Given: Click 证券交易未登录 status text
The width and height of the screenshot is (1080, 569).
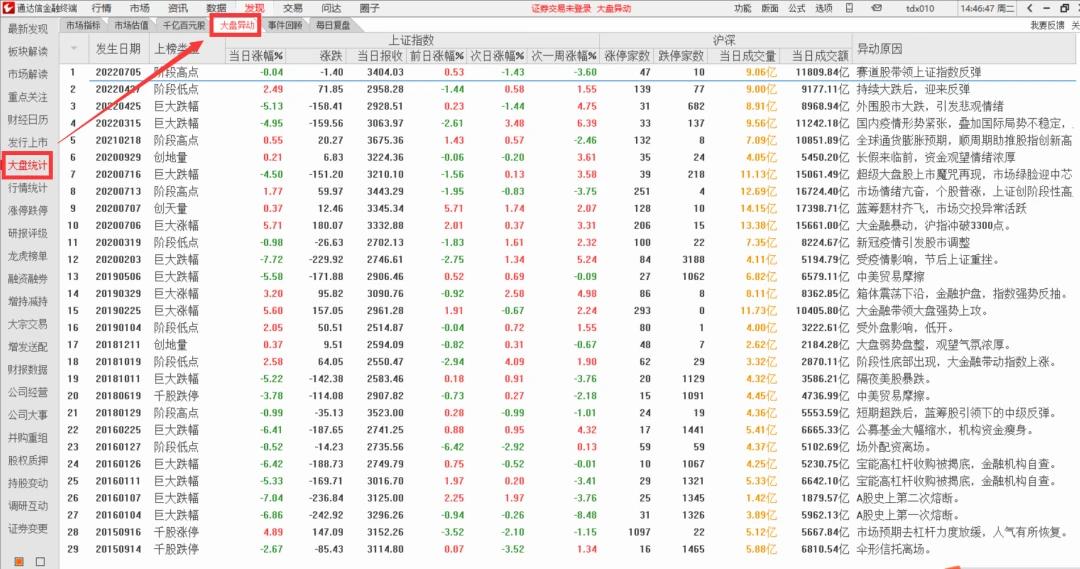Looking at the screenshot, I should [561, 8].
